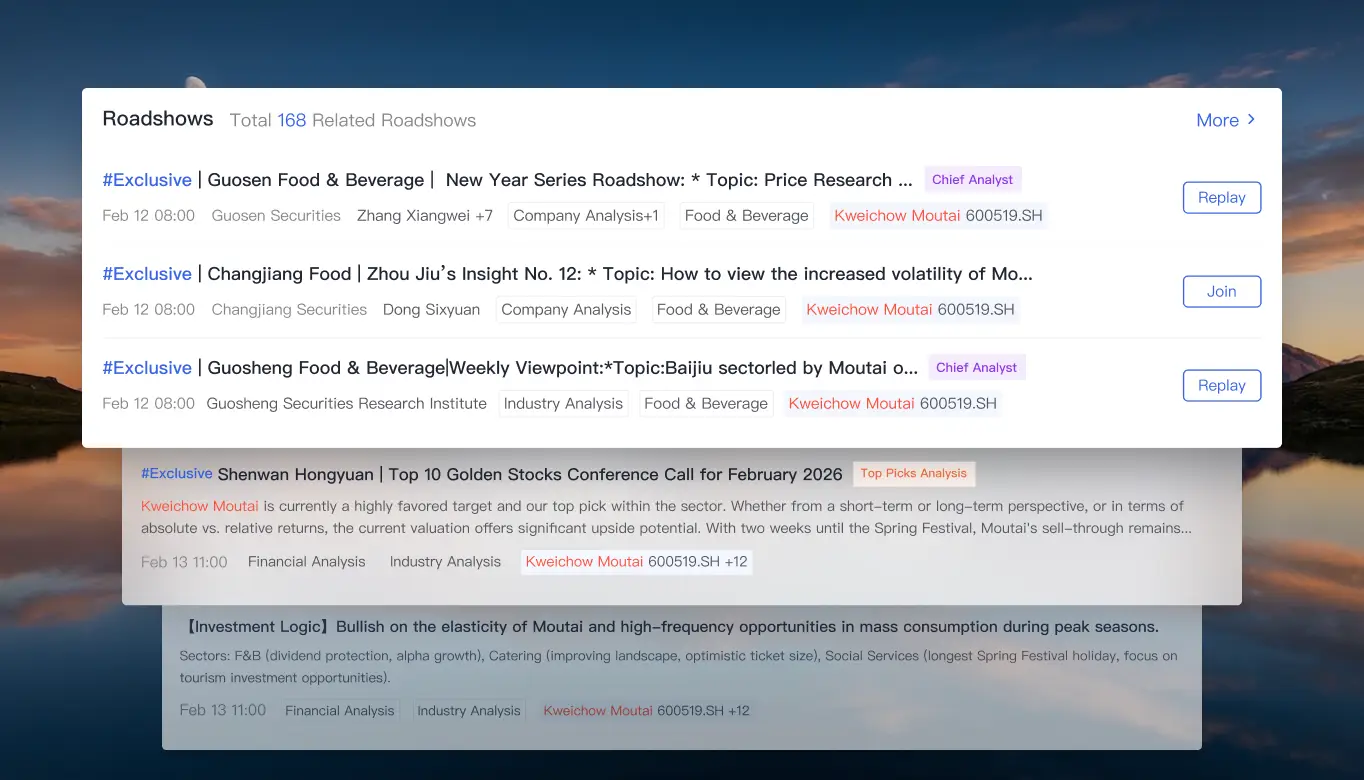Click the Shenwan Hongyuan card summary paragraph
The image size is (1364, 780).
click(666, 517)
